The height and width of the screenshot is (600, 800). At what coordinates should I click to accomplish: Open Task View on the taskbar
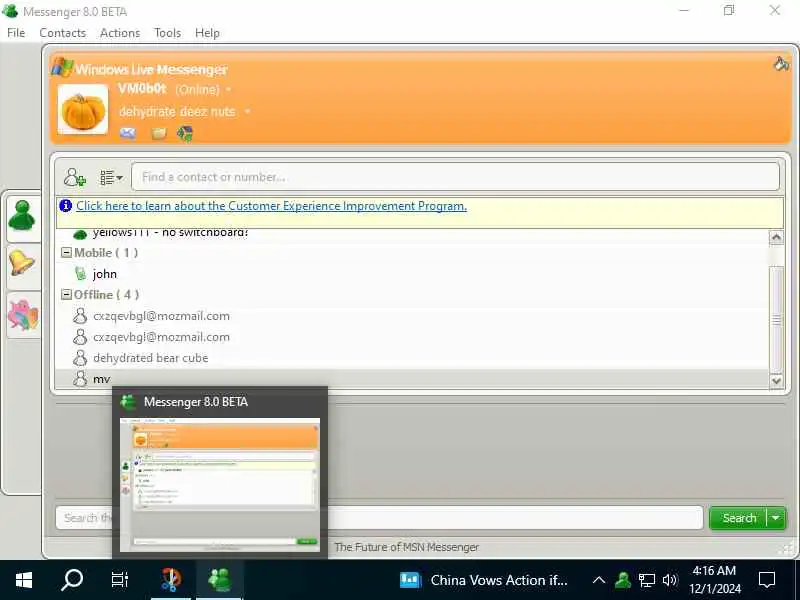click(120, 580)
